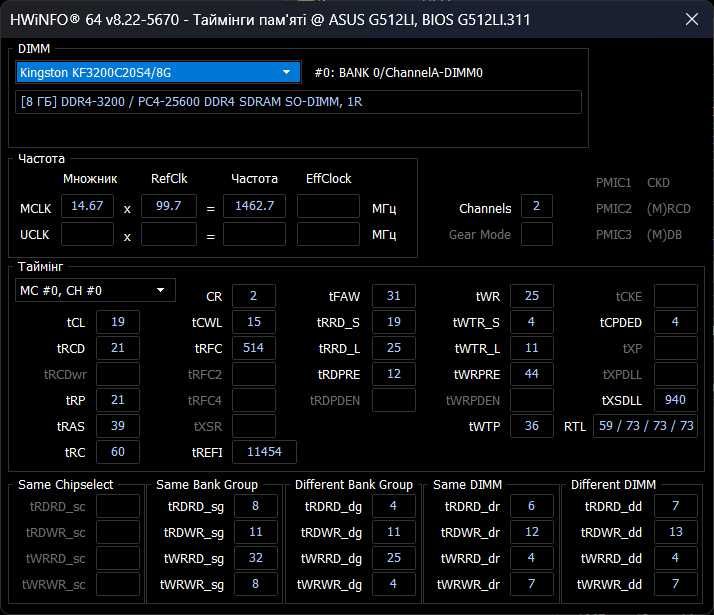The image size is (714, 615).
Task: Click the tWTP value 36
Action: point(532,426)
